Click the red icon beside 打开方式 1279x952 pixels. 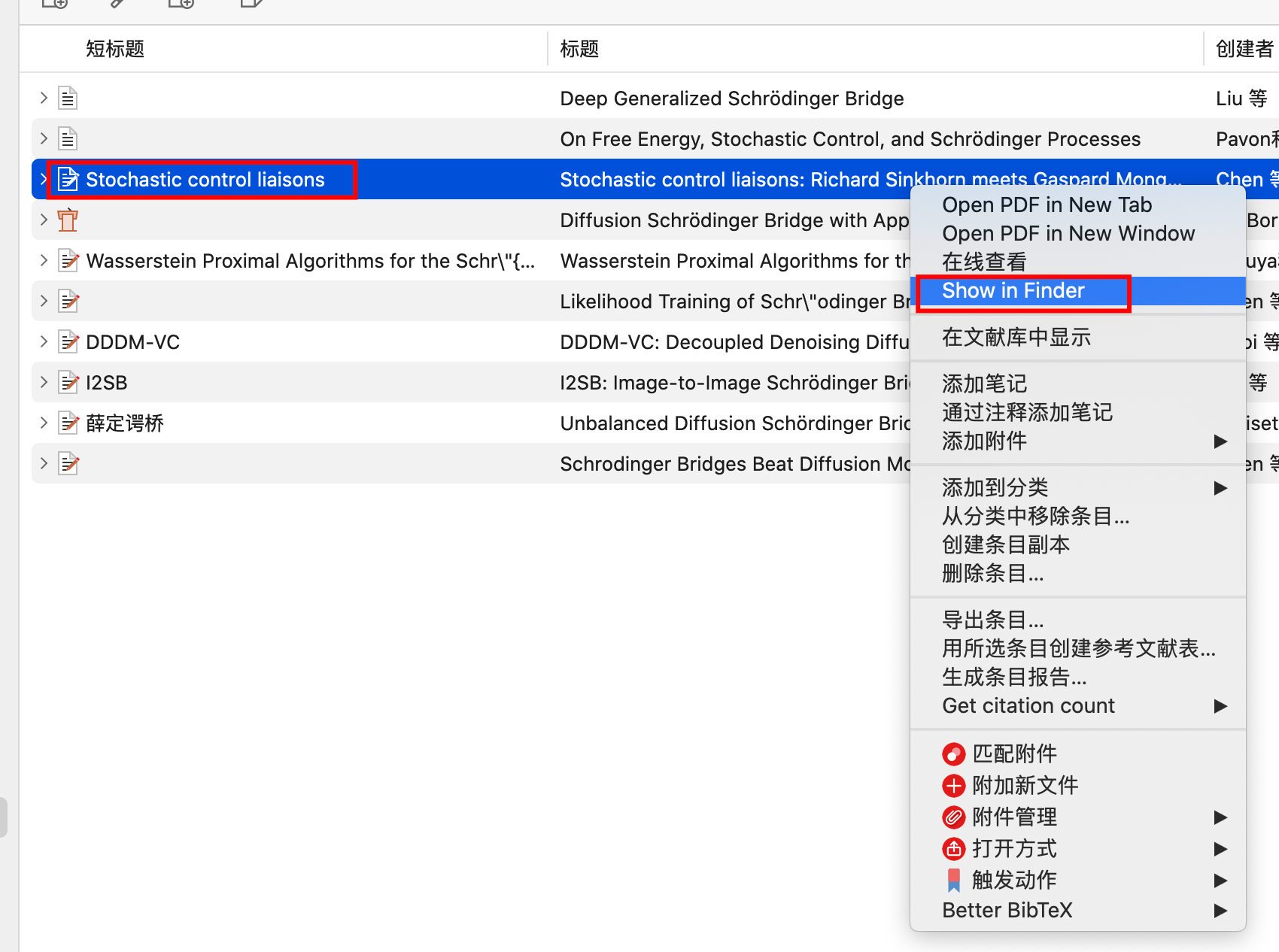pyautogui.click(x=953, y=849)
